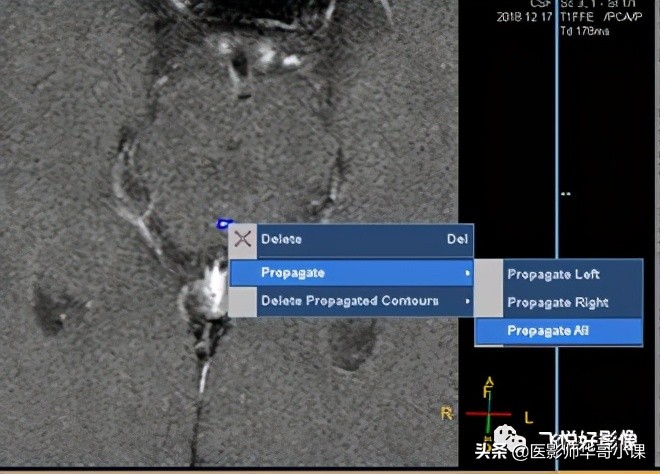Click Propagate All in submenu
Viewport: 660px width, 474px height.
[x=547, y=331]
